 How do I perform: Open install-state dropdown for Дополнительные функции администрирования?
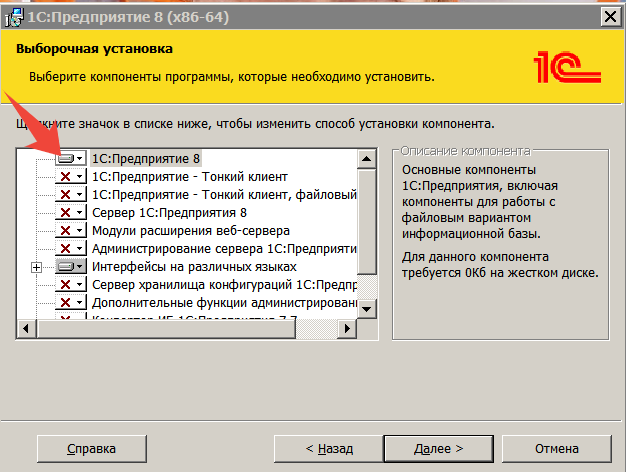coord(71,302)
